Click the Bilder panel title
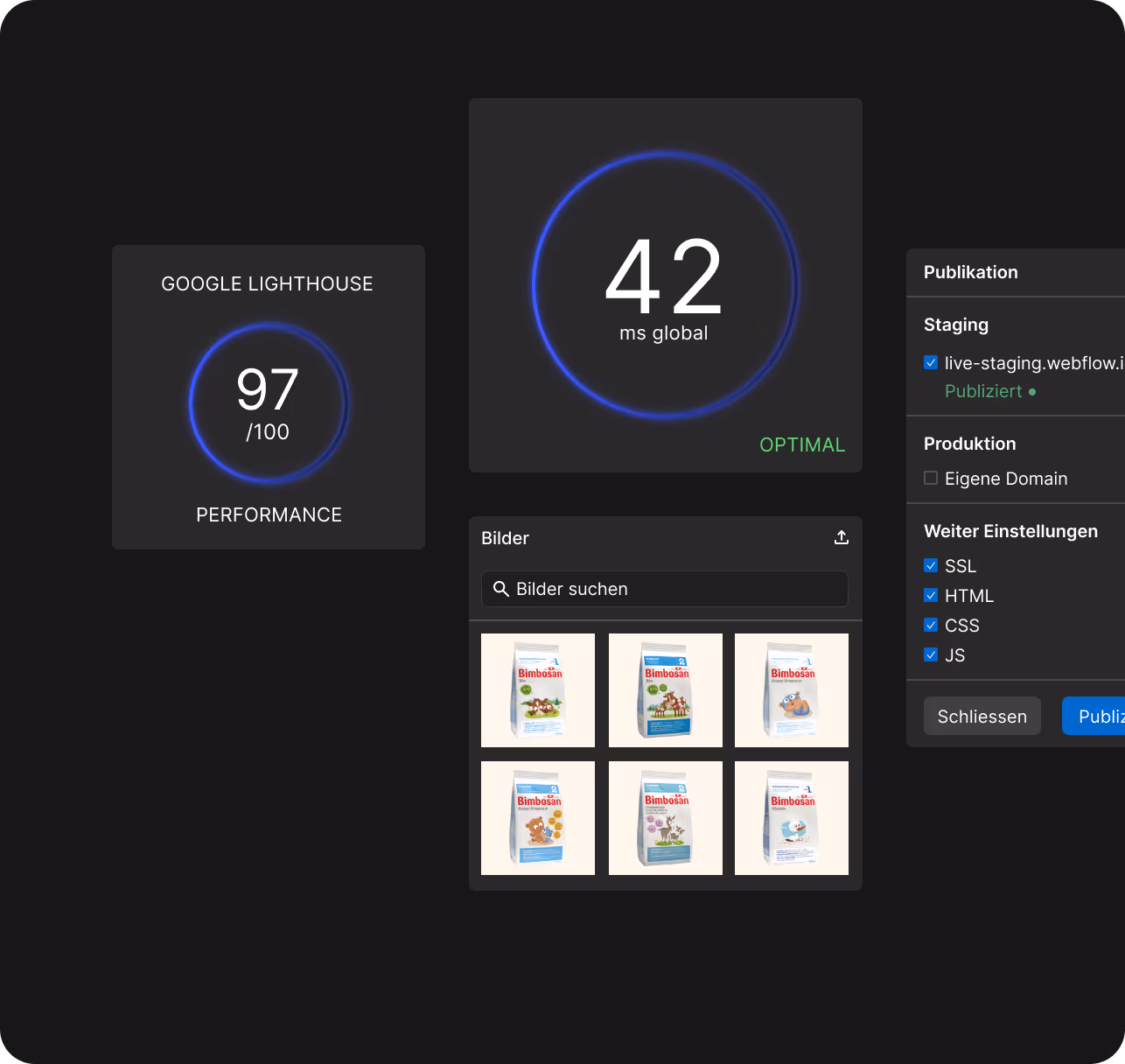 (505, 538)
